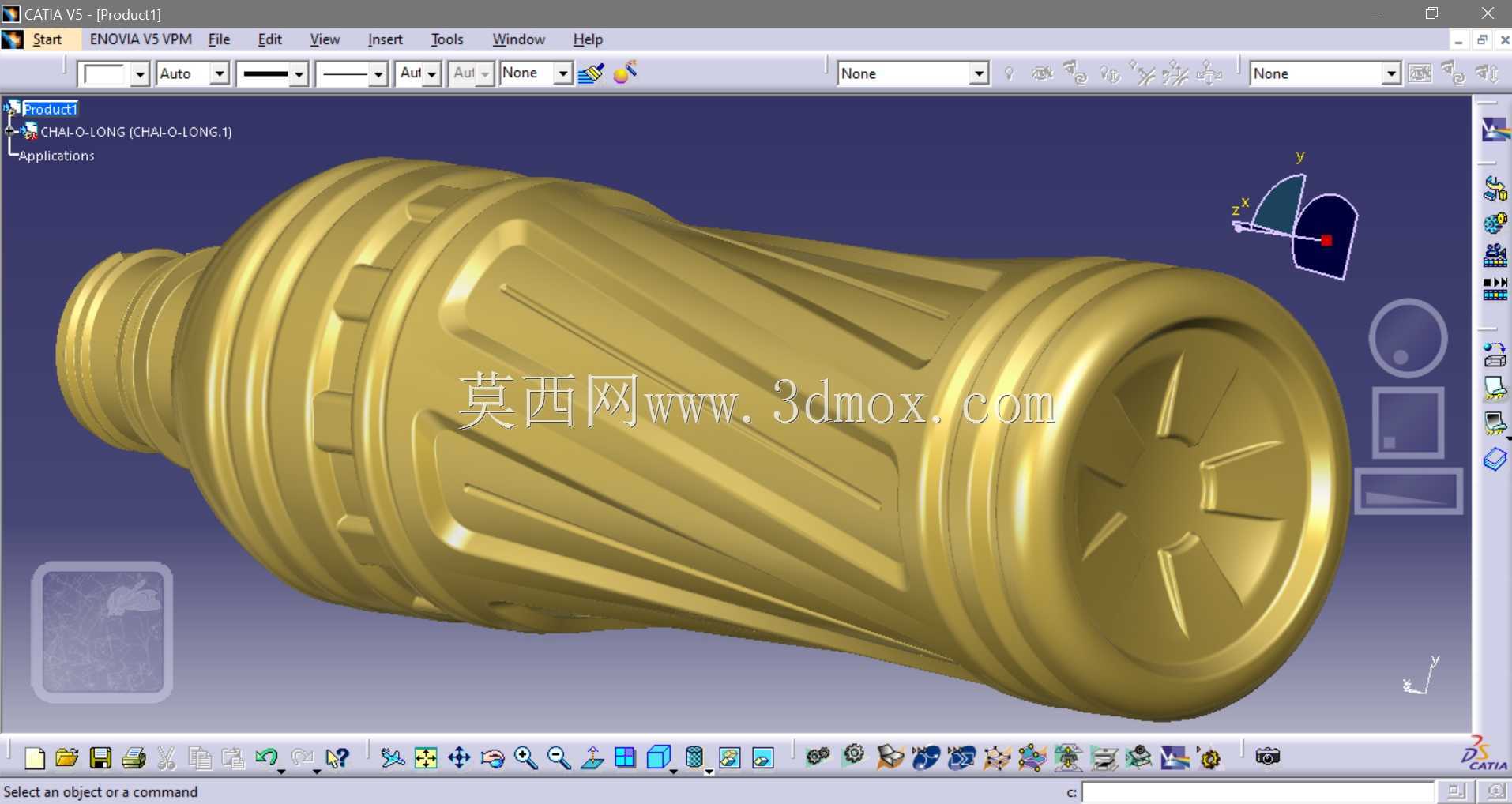This screenshot has width=1512, height=804.
Task: Save the document with the floppy disk icon
Action: 100,758
